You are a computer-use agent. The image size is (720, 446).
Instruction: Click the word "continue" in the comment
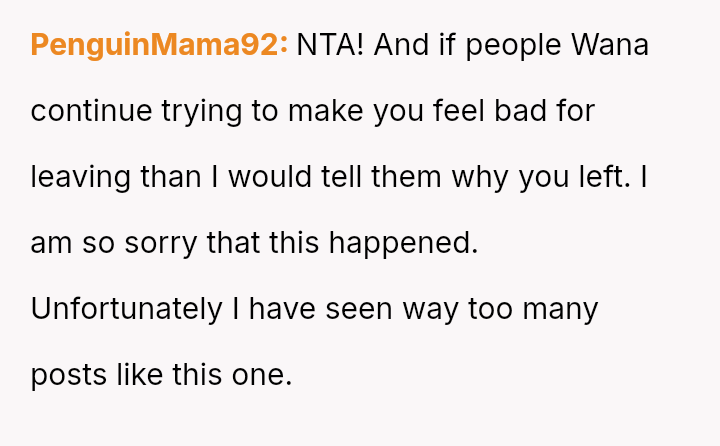[92, 111]
